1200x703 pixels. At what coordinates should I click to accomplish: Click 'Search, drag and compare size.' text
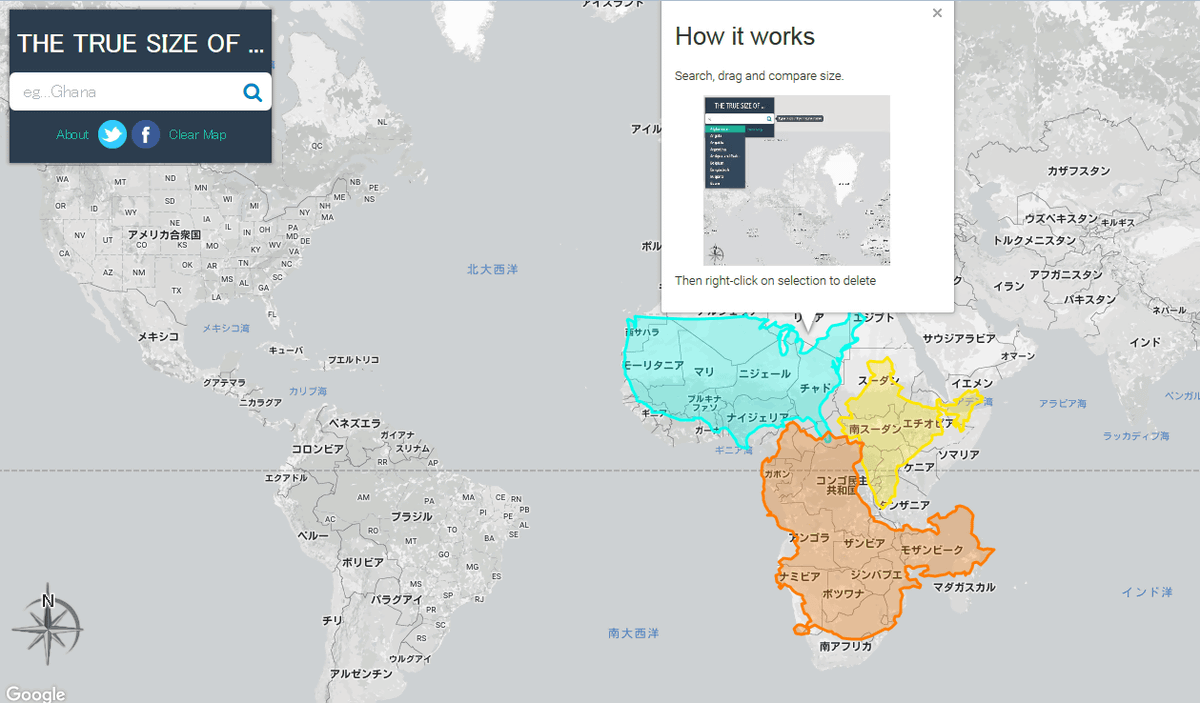coord(759,75)
